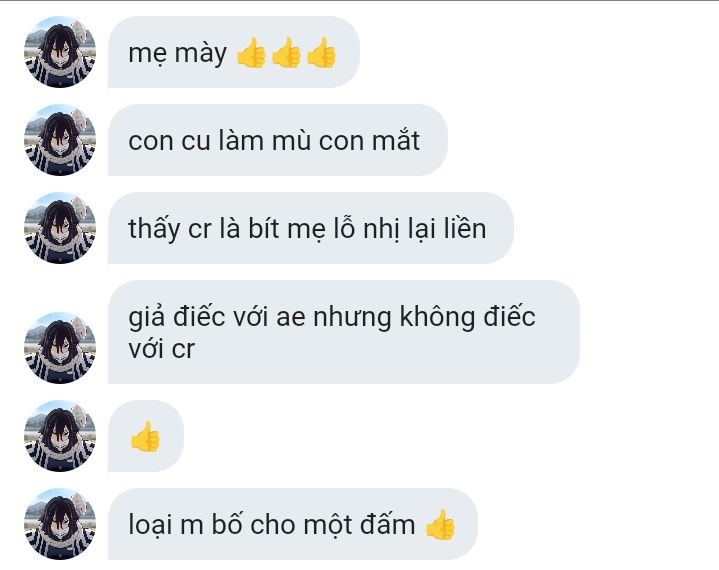Click avatar beside single thumbs-up message
The height and width of the screenshot is (570, 719).
pyautogui.click(x=60, y=436)
